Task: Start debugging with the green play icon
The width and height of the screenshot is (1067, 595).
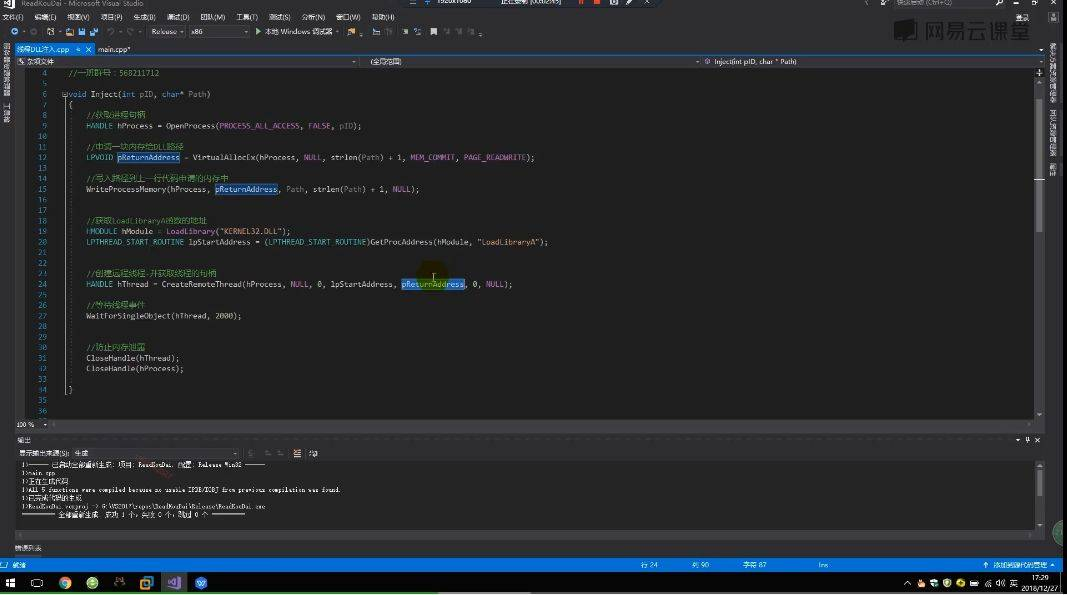Action: (258, 32)
